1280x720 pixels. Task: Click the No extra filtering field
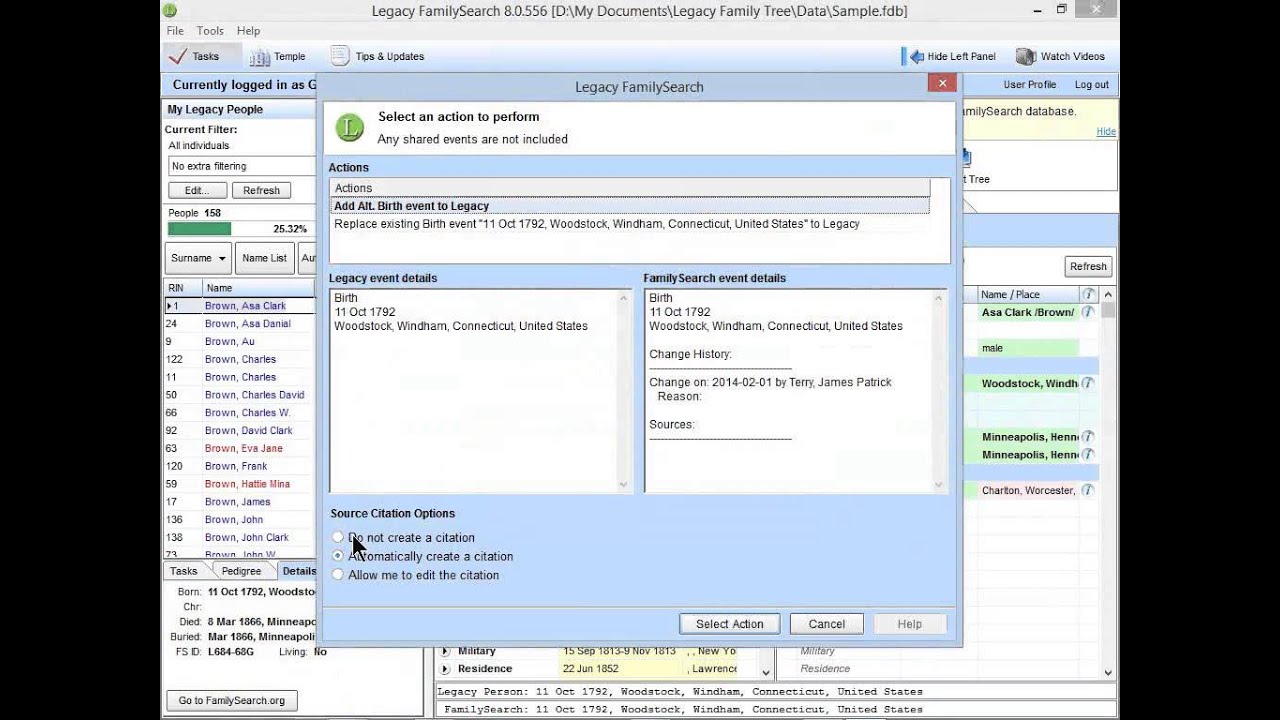point(241,166)
